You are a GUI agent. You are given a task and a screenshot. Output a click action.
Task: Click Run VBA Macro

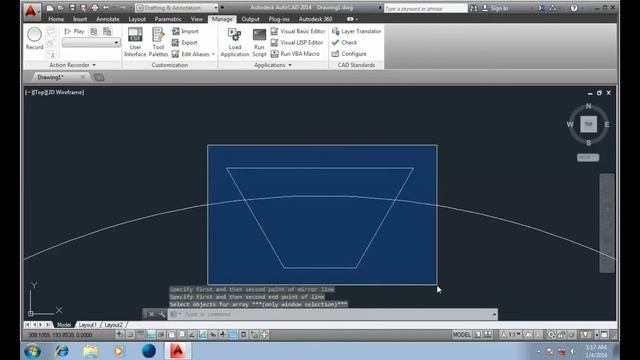pos(296,54)
